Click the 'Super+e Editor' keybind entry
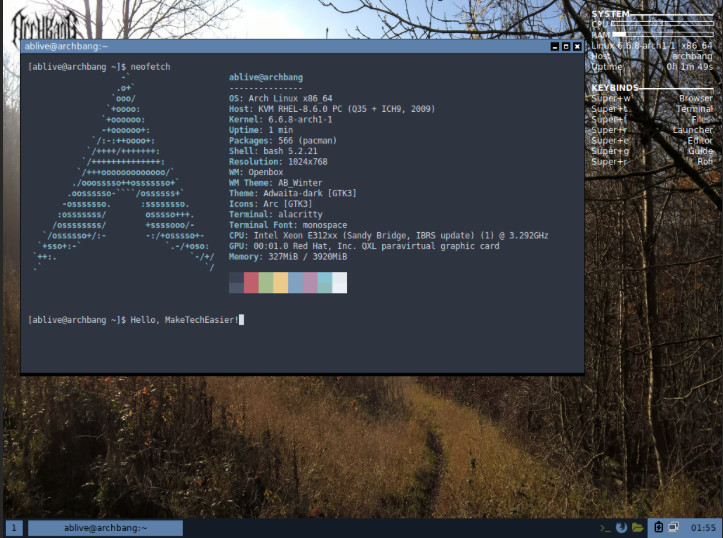Viewport: 723px width, 538px height. 652,141
